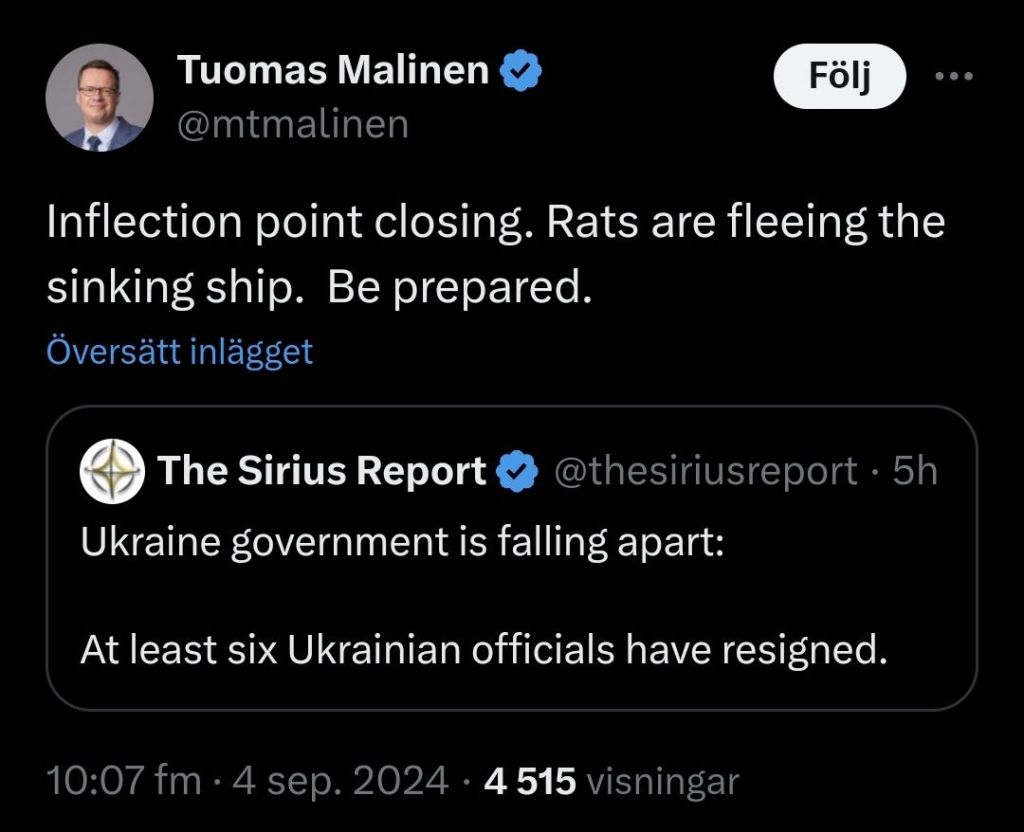This screenshot has height=832, width=1024.
Task: Click the 5h timestamp on quoted post
Action: point(915,470)
